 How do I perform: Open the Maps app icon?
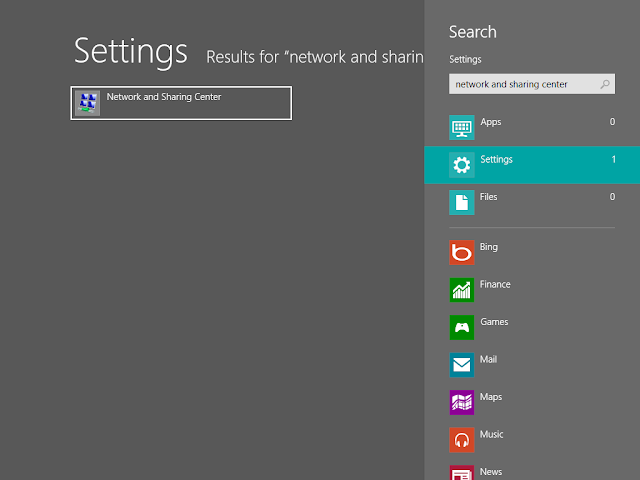pos(462,402)
